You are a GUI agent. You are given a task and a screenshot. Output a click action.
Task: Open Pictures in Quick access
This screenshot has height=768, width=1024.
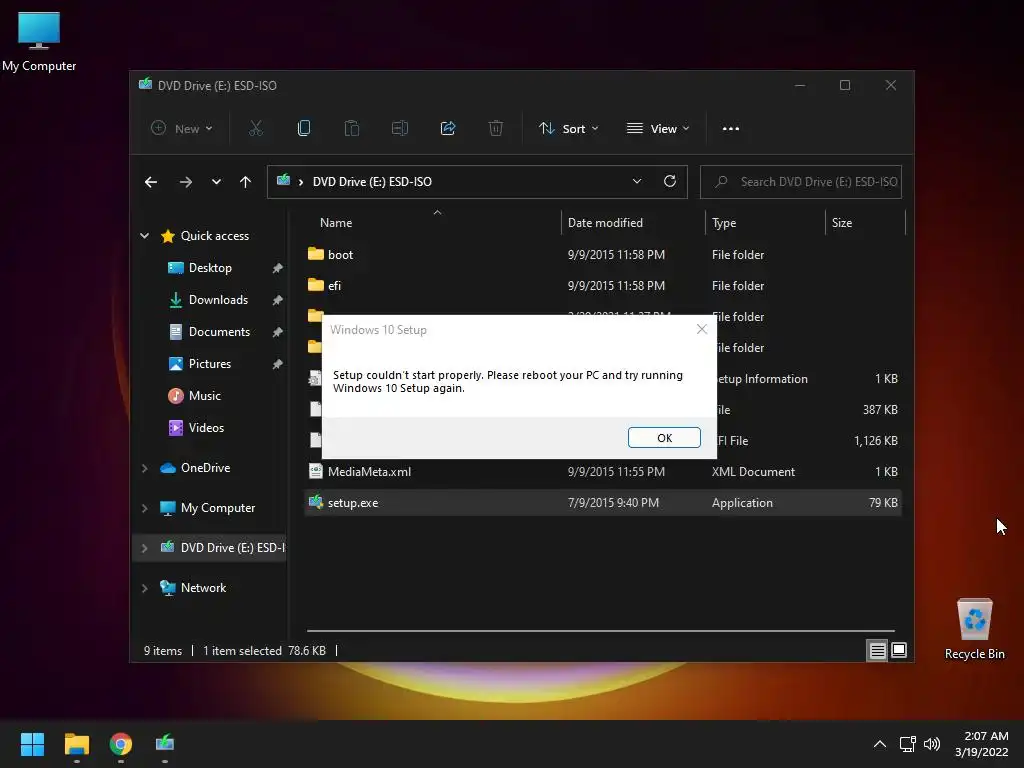210,364
